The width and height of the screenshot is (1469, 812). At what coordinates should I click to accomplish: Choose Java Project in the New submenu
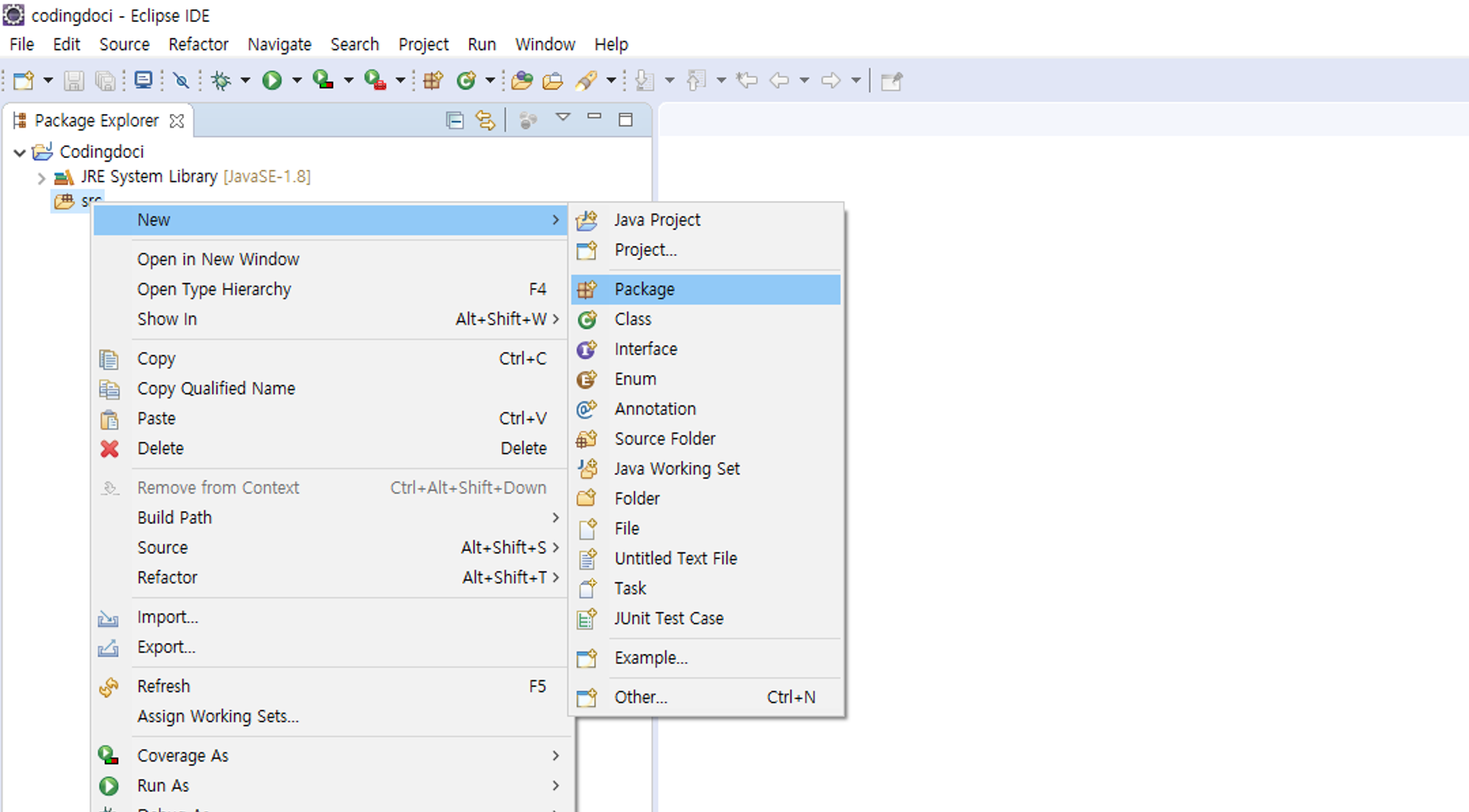[706, 220]
